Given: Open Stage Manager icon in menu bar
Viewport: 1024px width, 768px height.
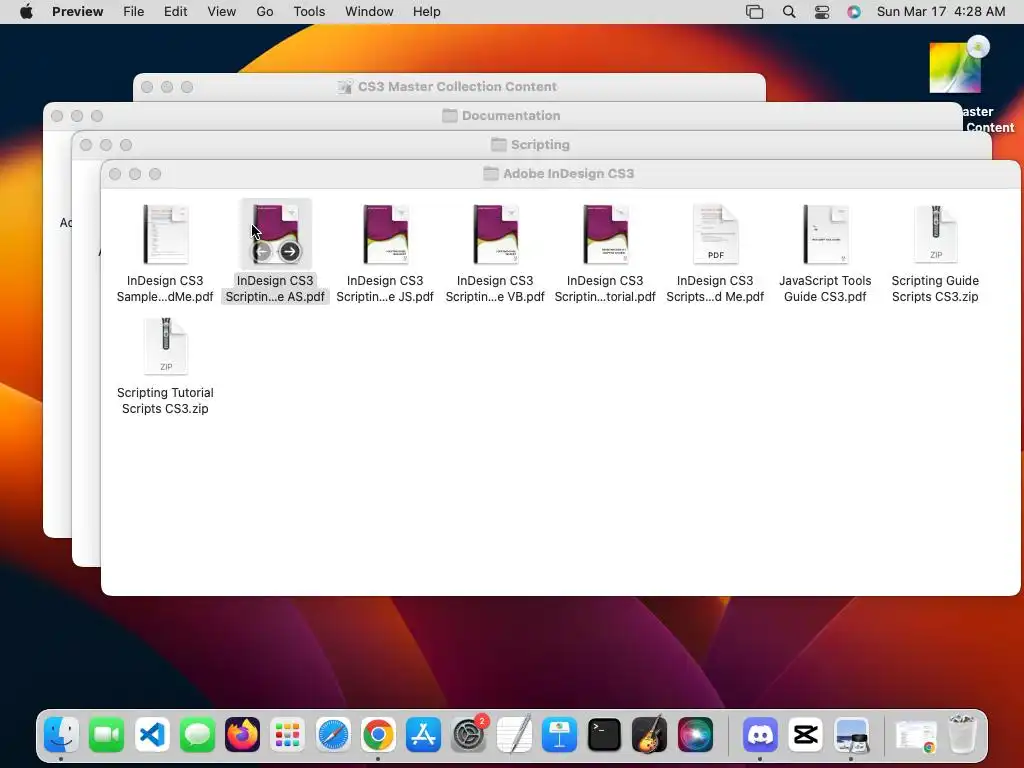Looking at the screenshot, I should point(755,12).
